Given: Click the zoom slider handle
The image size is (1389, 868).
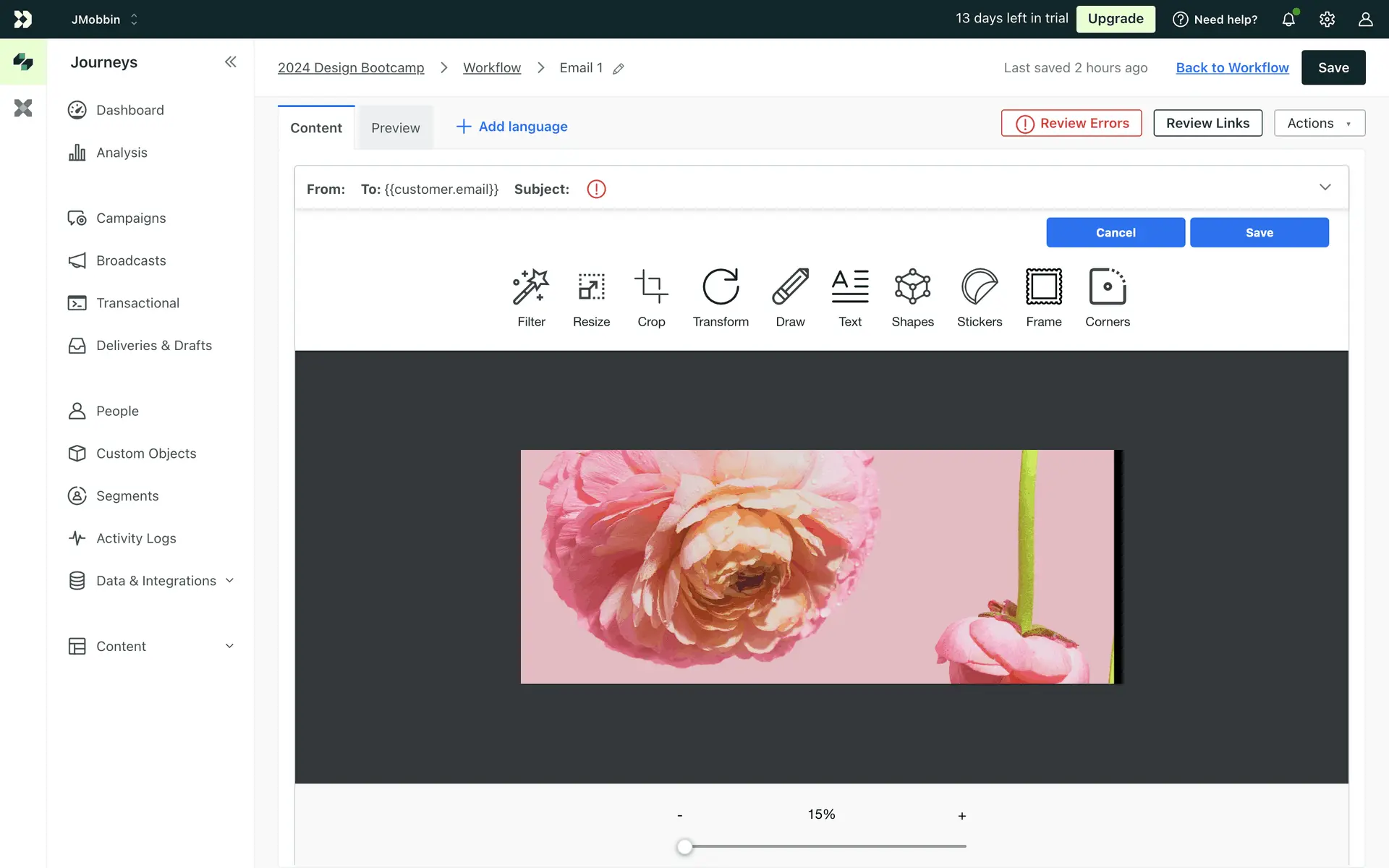Looking at the screenshot, I should point(684,846).
